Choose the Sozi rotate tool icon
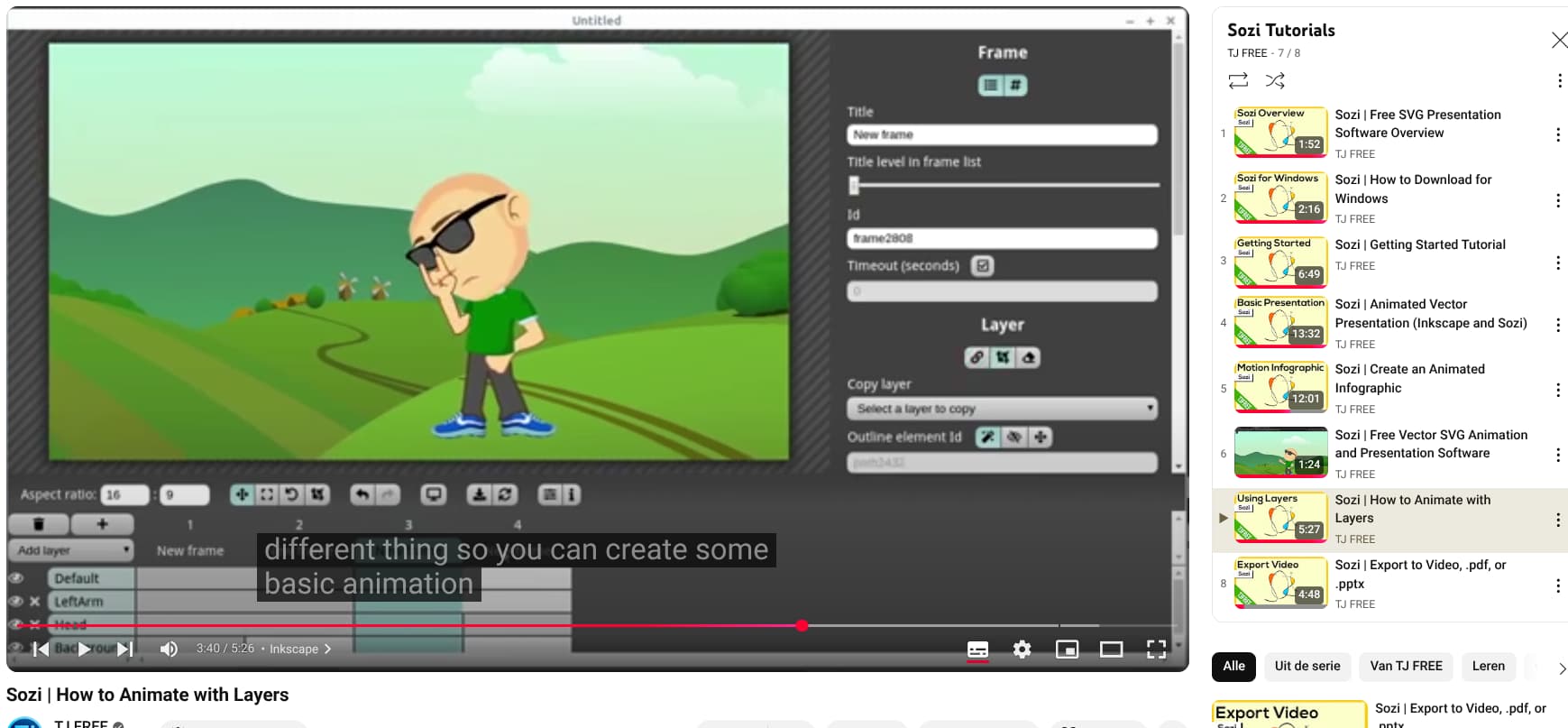Image resolution: width=1568 pixels, height=728 pixels. (x=291, y=494)
